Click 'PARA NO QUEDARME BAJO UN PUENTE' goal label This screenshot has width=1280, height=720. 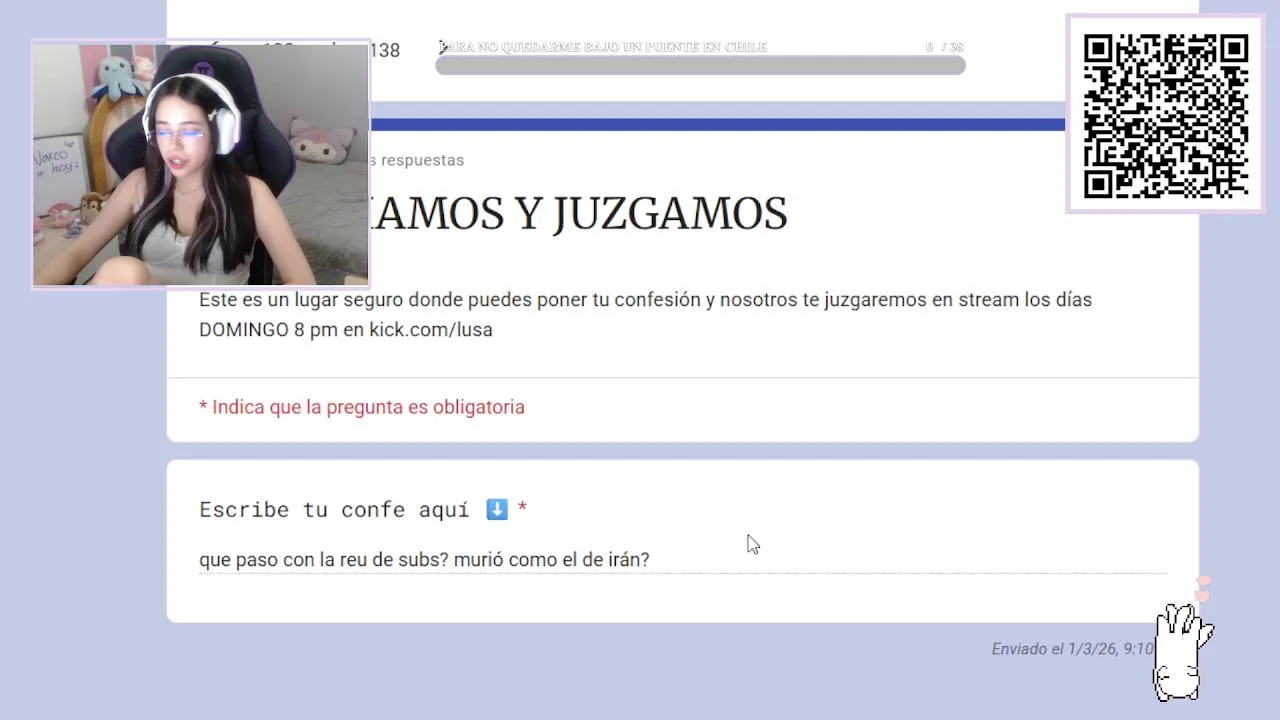point(604,47)
